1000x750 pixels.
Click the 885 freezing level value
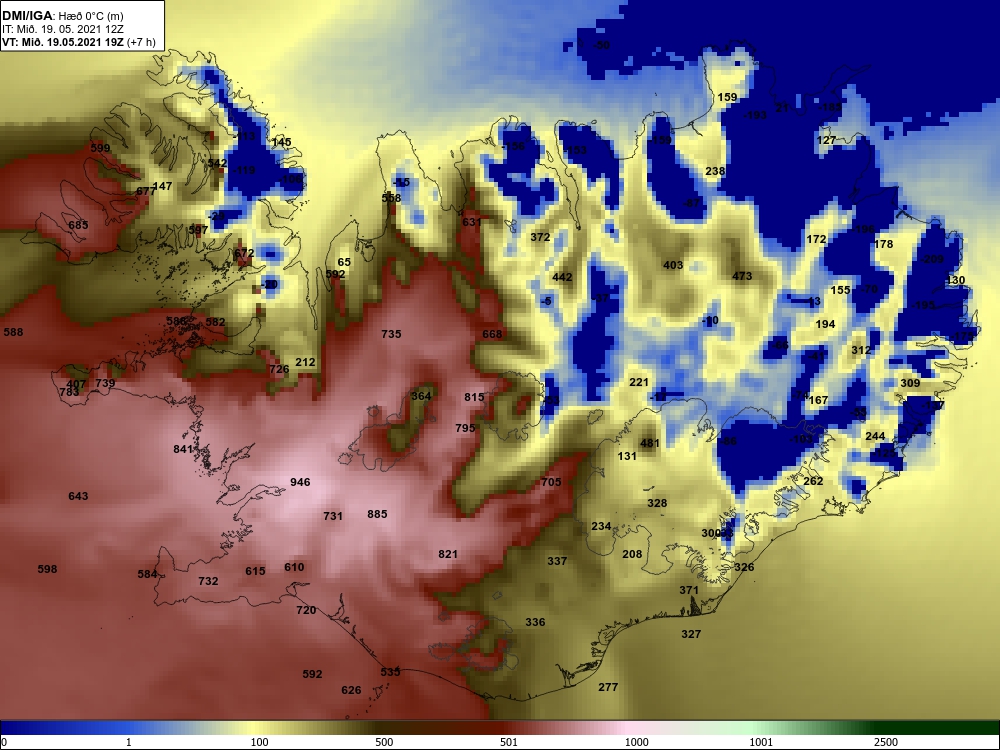pyautogui.click(x=377, y=514)
